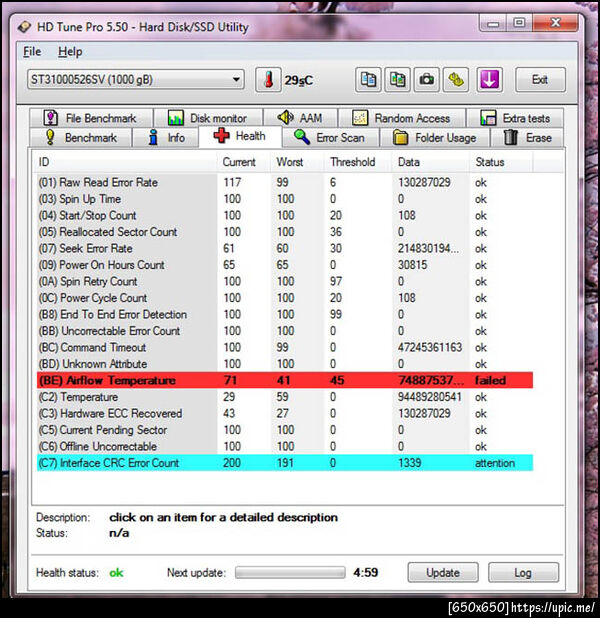Select the Unknown Attribute row

pyautogui.click(x=285, y=364)
